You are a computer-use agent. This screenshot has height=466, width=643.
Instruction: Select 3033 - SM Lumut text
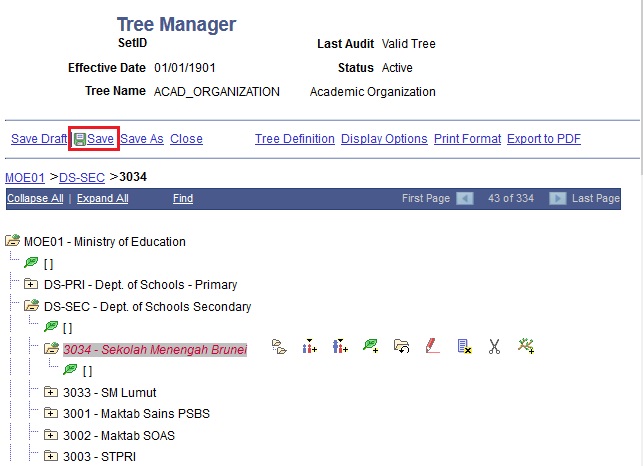[110, 393]
